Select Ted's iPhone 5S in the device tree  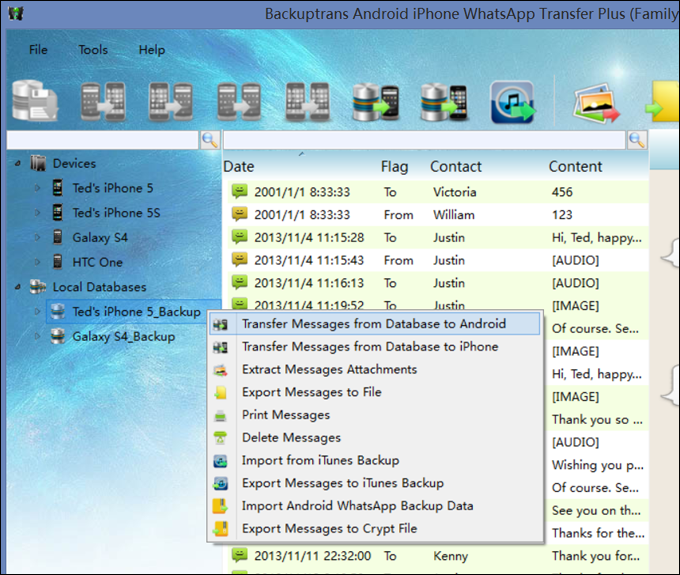coord(116,213)
